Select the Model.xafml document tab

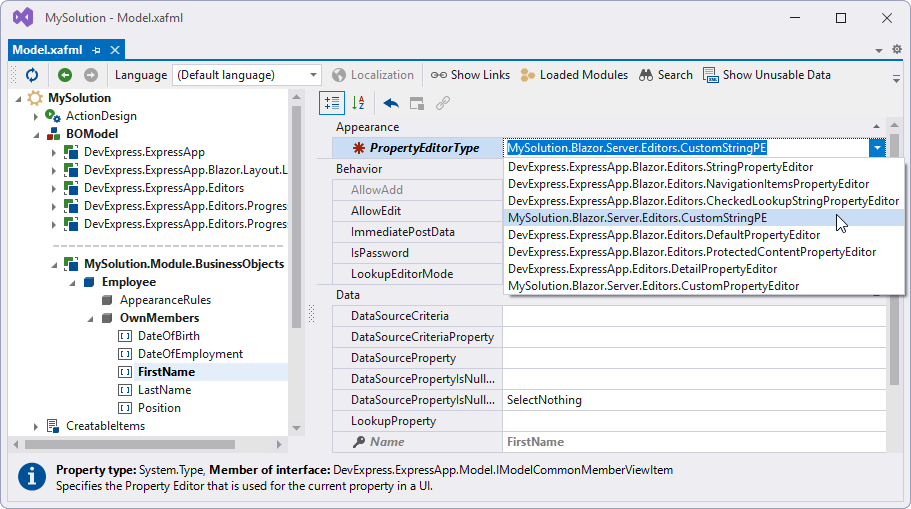coord(48,50)
